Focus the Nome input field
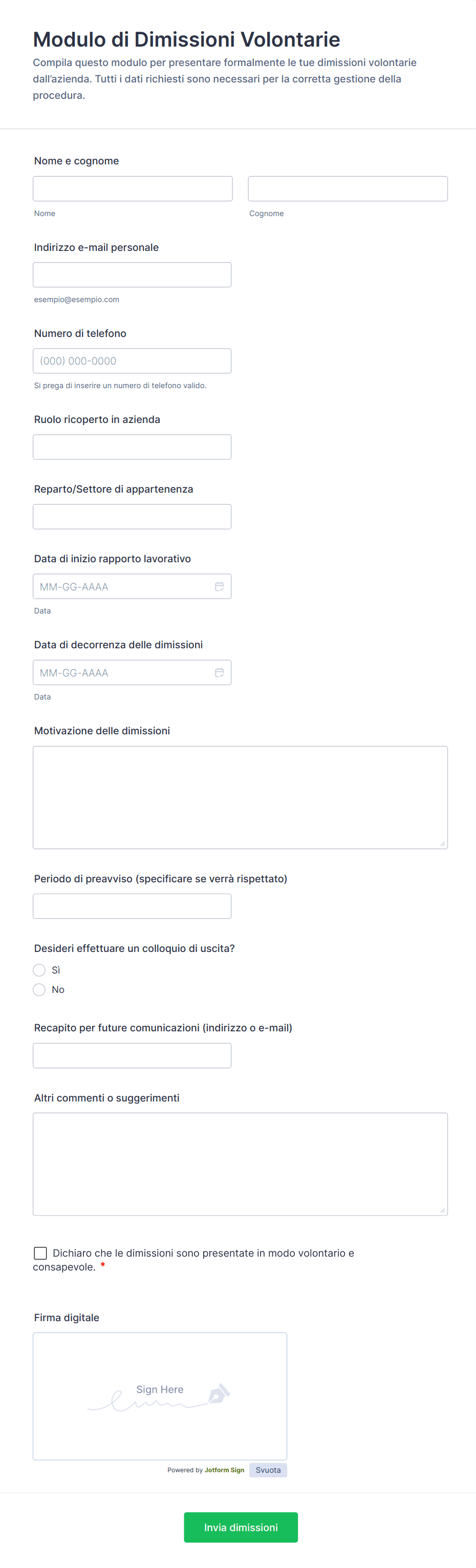Image resolution: width=476 pixels, height=1568 pixels. (x=133, y=188)
